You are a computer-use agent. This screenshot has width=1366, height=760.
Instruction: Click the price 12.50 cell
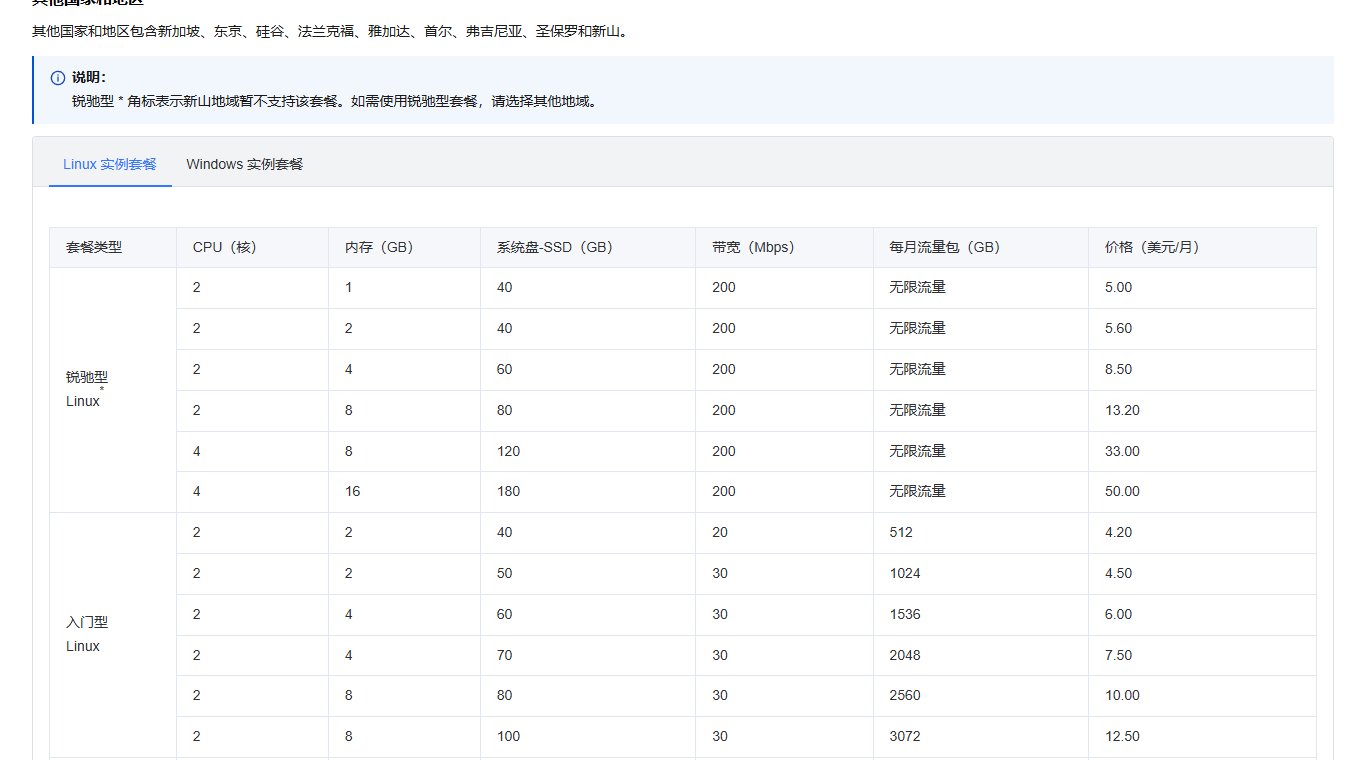pos(1202,736)
